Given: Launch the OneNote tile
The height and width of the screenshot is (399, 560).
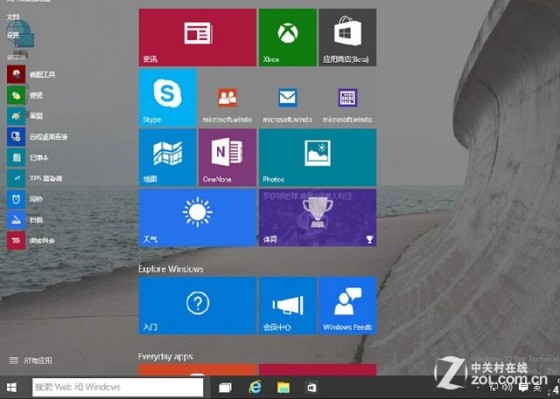Looking at the screenshot, I should click(x=228, y=158).
